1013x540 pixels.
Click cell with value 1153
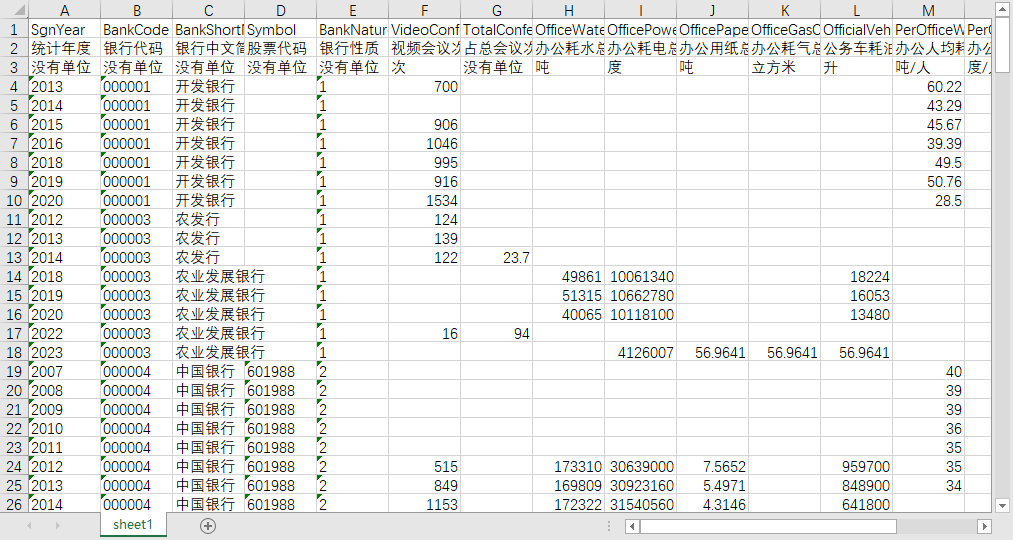424,504
